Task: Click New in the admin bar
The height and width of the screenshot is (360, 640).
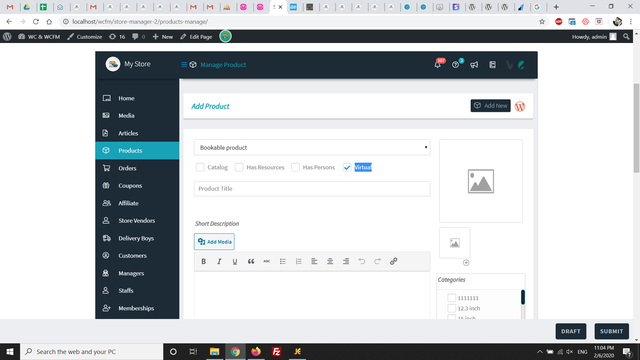Action: click(x=163, y=37)
